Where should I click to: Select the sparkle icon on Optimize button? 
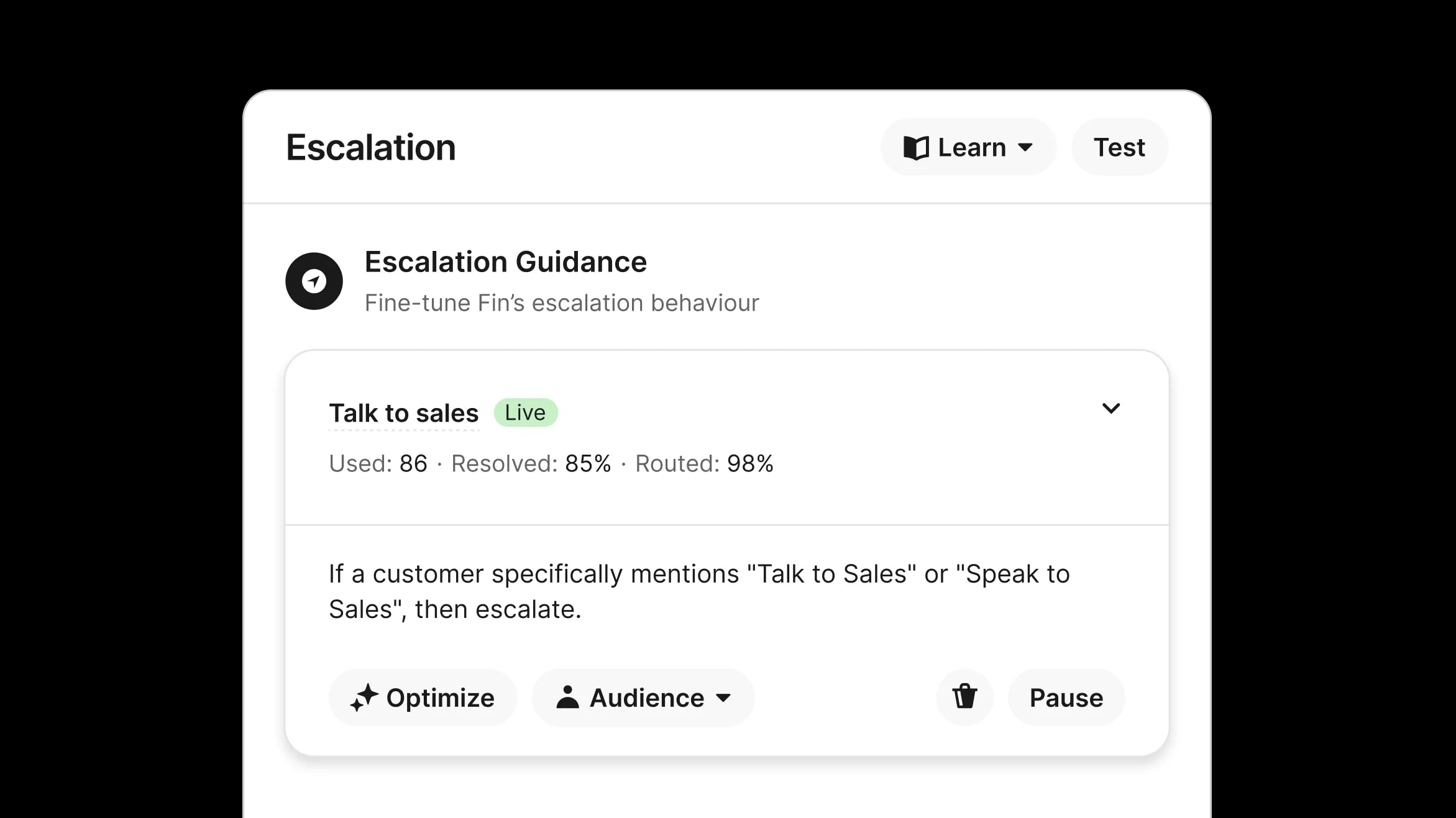365,697
